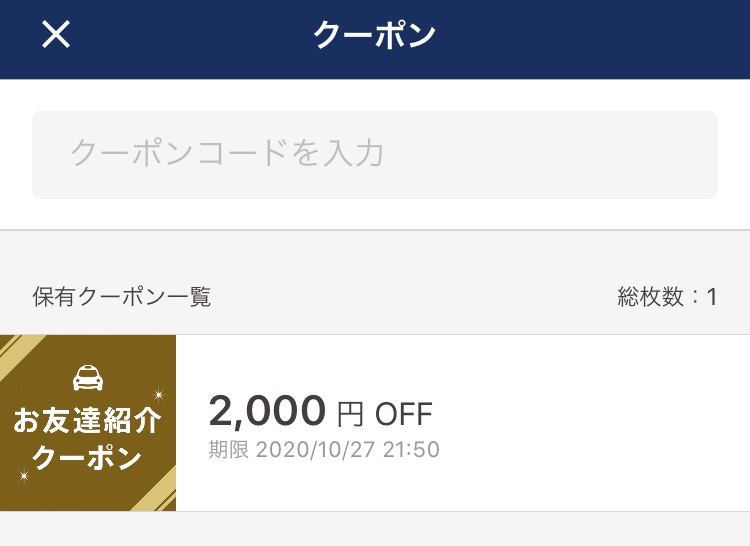Tap the OFF text of the coupon
The width and height of the screenshot is (750, 546).
coord(404,414)
